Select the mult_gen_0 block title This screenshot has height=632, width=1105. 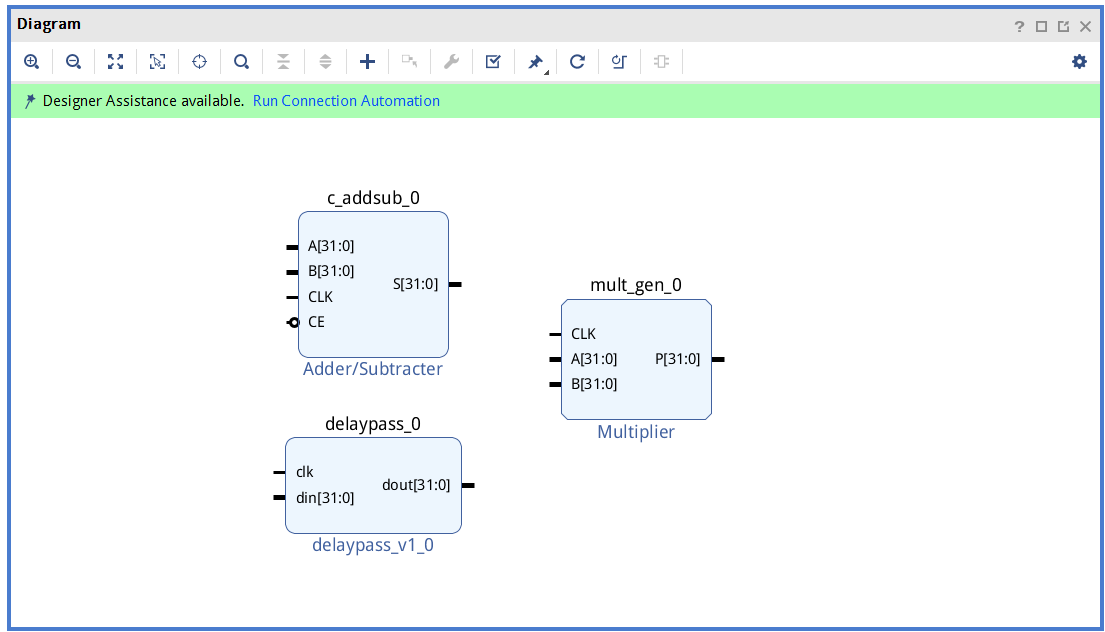636,285
